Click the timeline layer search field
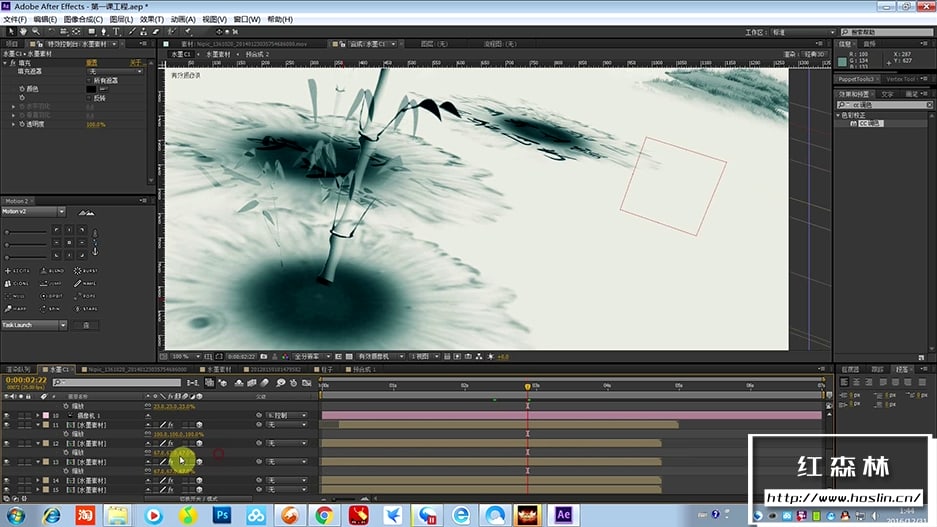Viewport: 937px width, 527px height. click(117, 382)
